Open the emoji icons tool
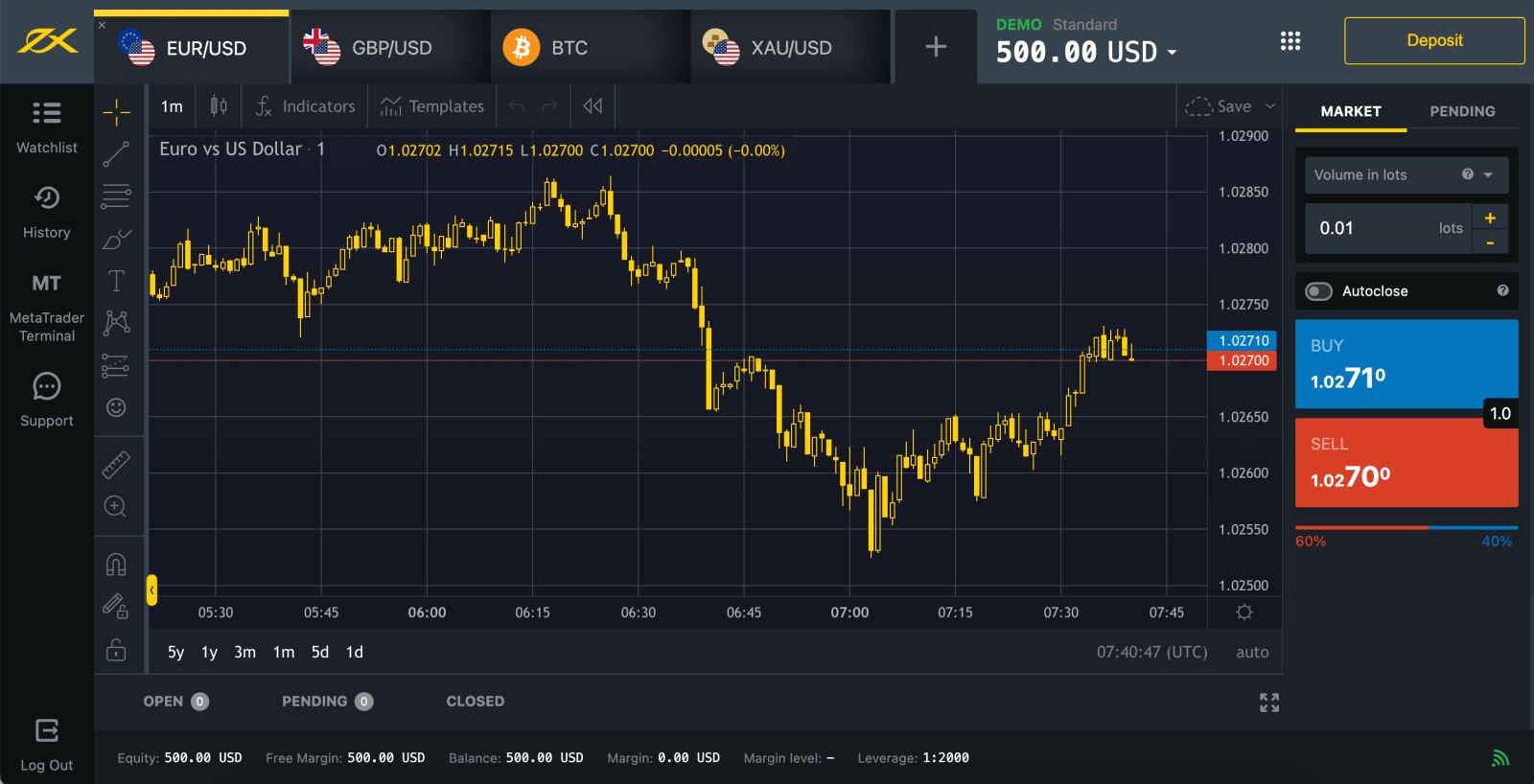The width and height of the screenshot is (1534, 784). (x=116, y=407)
